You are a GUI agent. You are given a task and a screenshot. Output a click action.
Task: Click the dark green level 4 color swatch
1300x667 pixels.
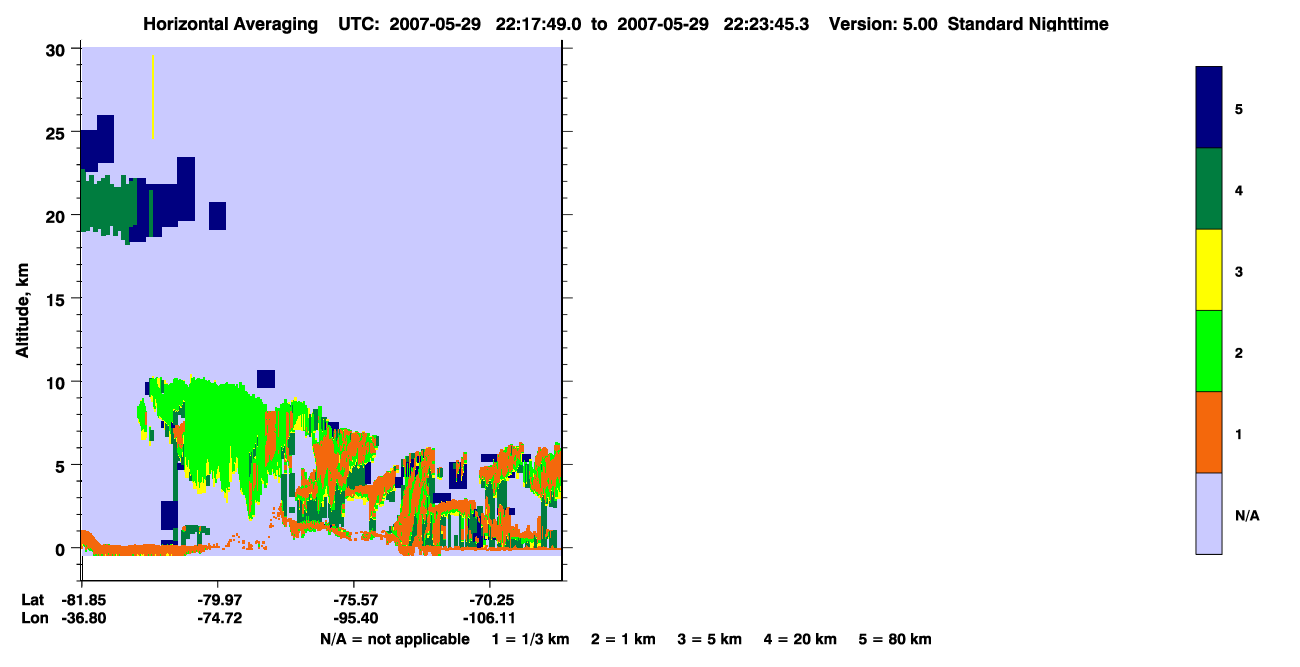click(1209, 189)
